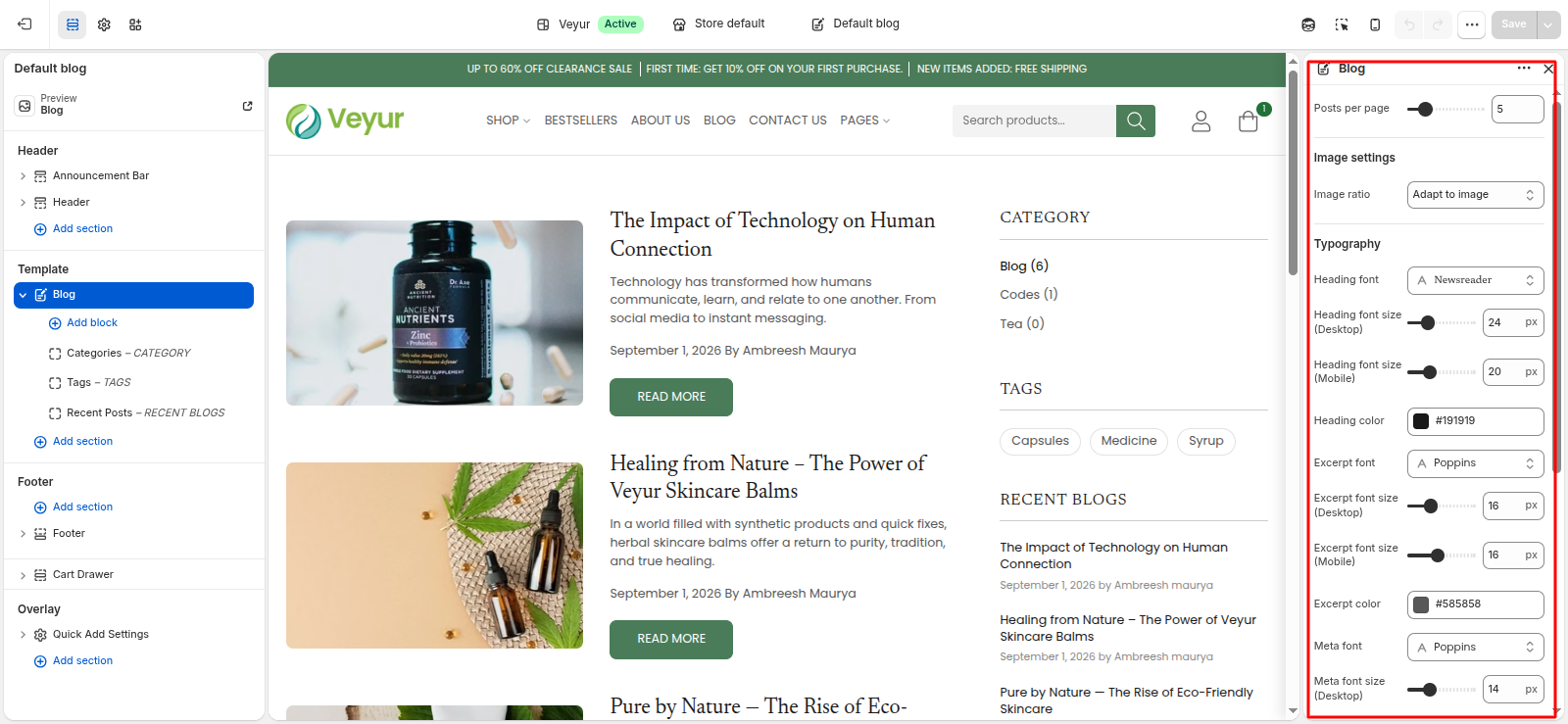Viewport: 1568px width, 724px height.
Task: Click the Preview Blog image icon
Action: point(24,106)
